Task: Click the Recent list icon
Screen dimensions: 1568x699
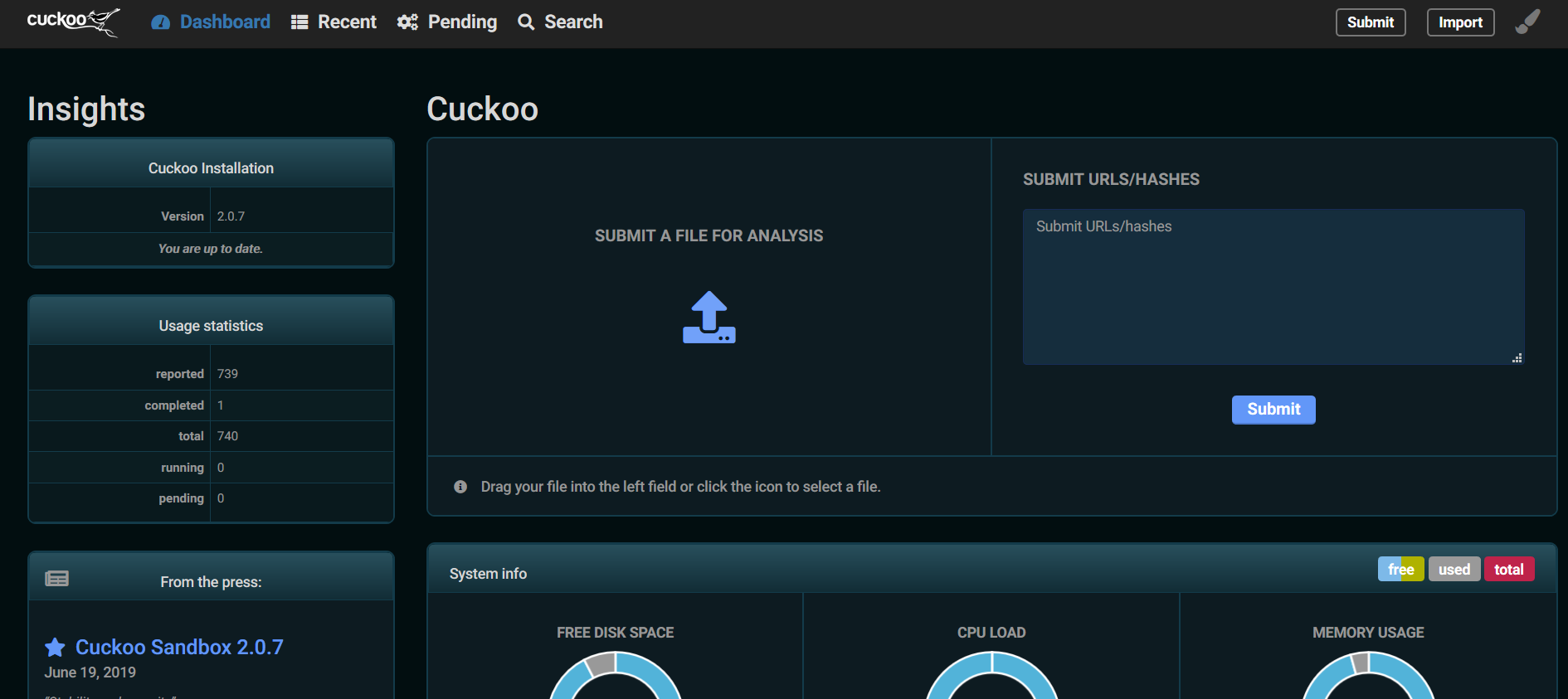Action: coord(299,22)
